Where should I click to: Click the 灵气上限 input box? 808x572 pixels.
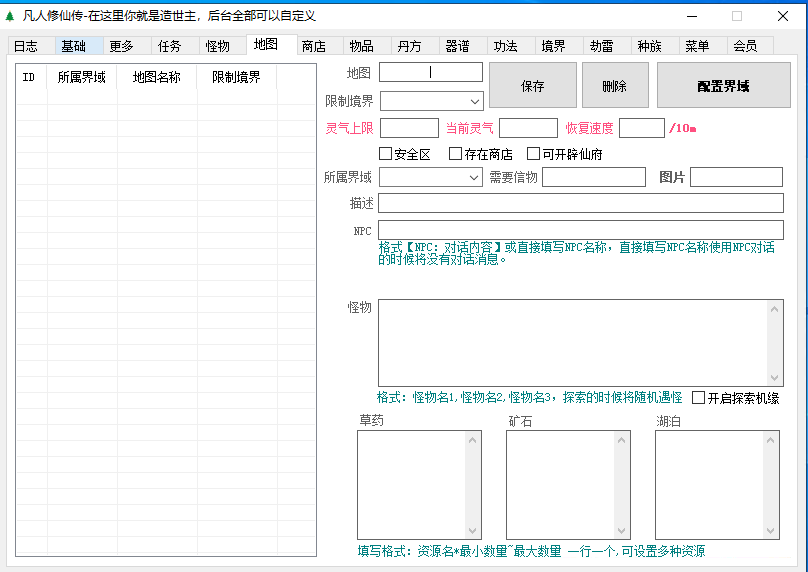[x=409, y=128]
